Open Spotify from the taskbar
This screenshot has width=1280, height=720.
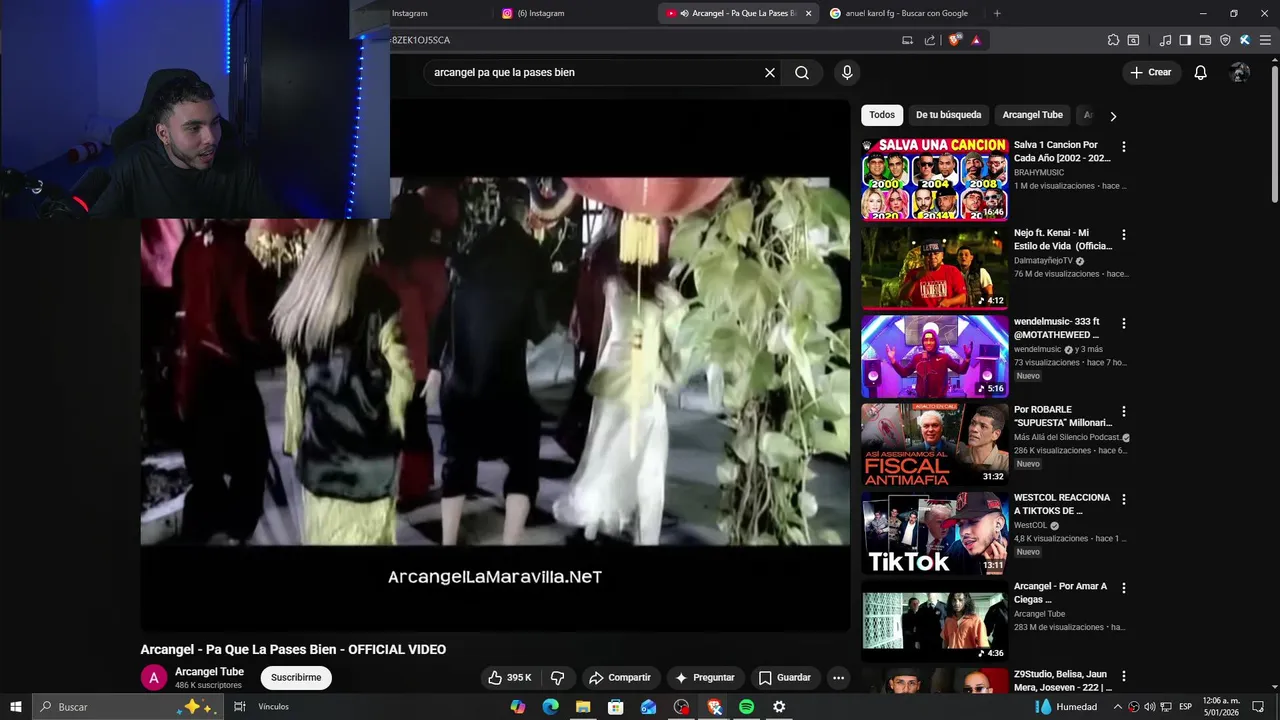(x=746, y=707)
